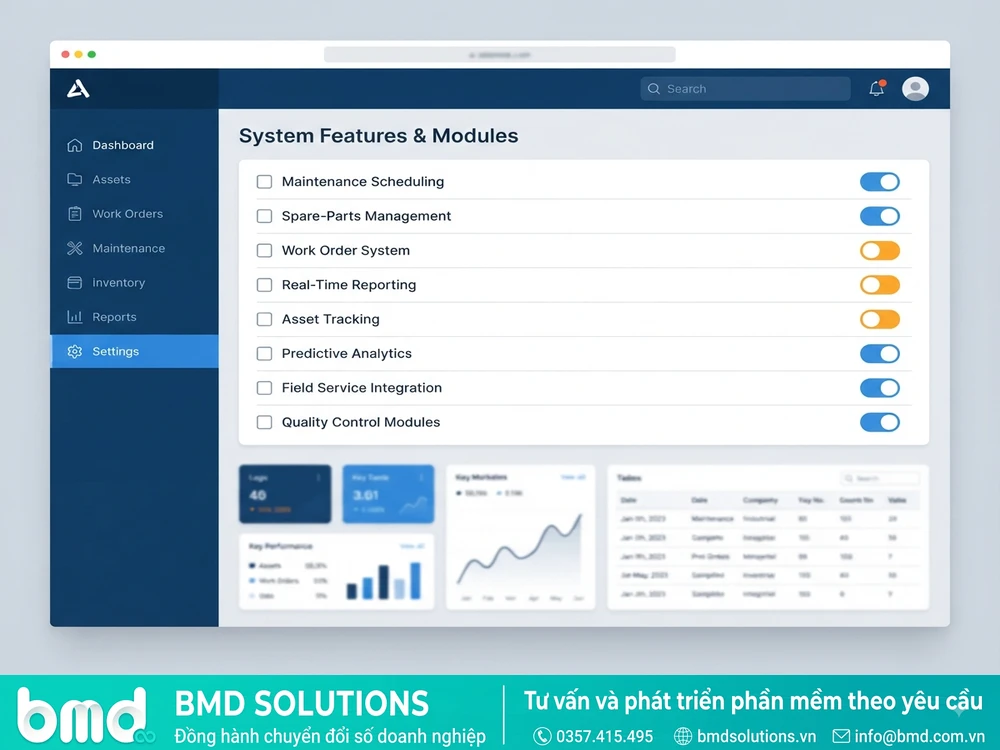Open the Work Orders section
The width and height of the screenshot is (1000, 750).
134,214
